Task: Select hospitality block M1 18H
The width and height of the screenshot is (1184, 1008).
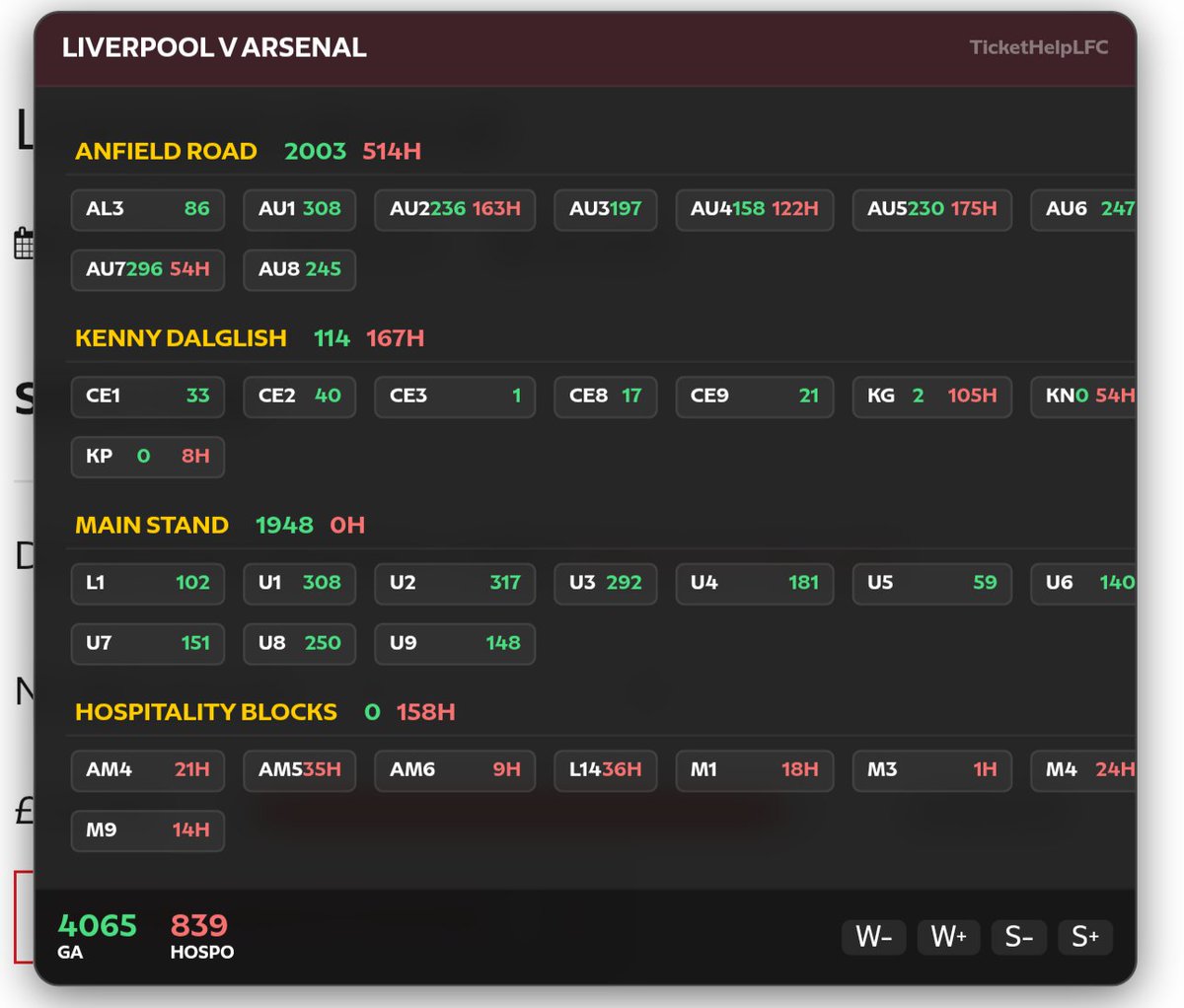Action: pos(755,770)
